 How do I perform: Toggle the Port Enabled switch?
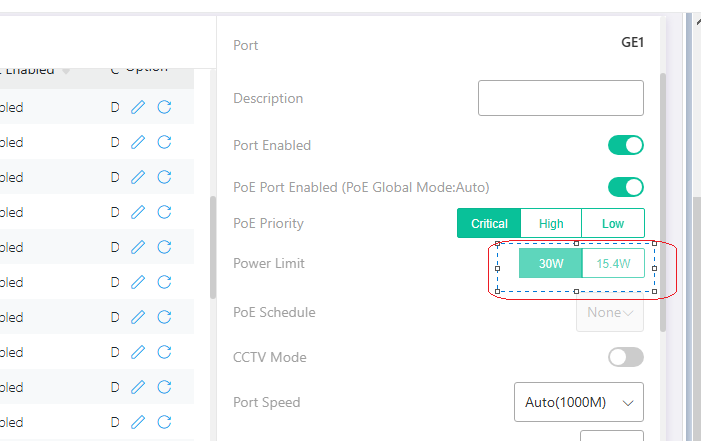point(626,146)
